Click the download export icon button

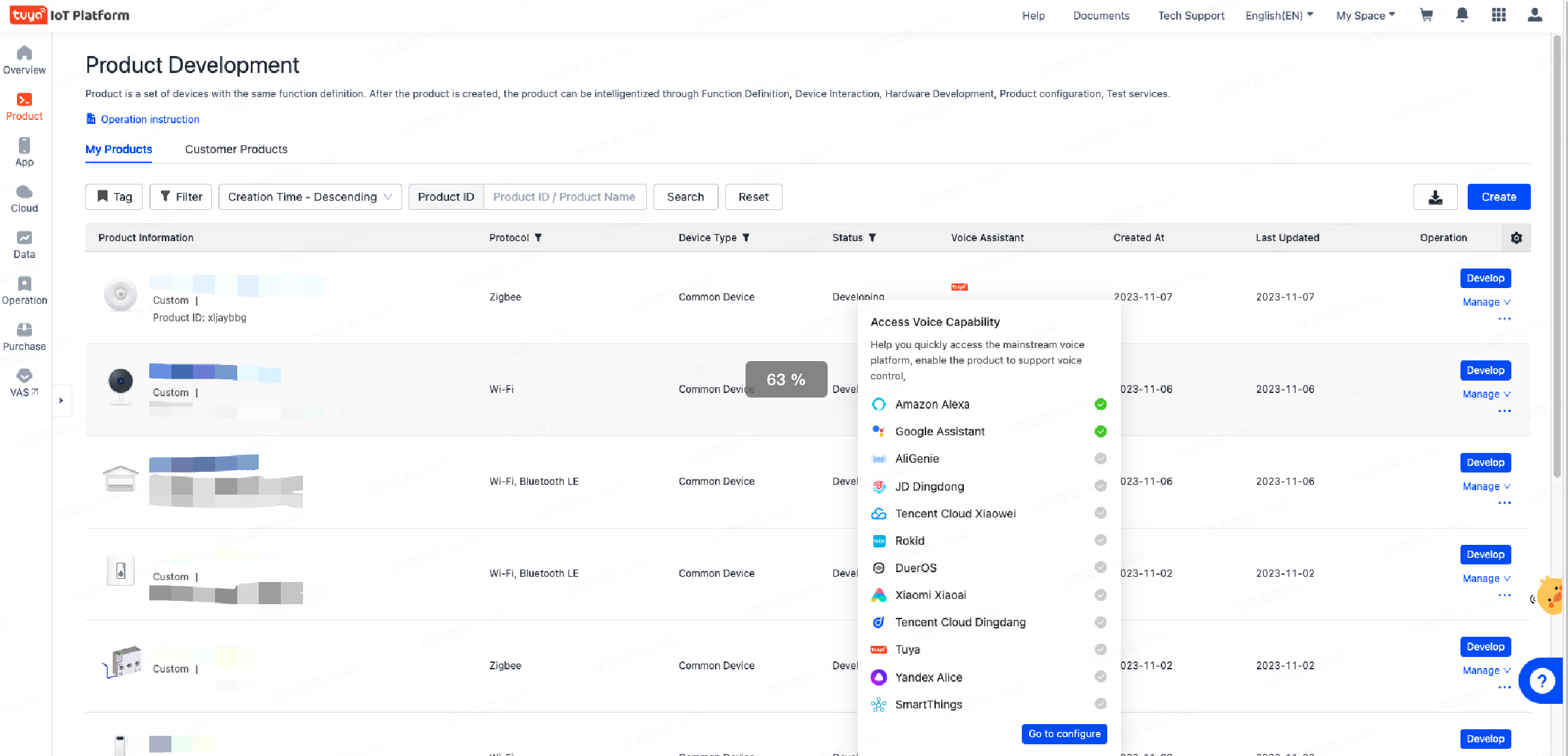(x=1435, y=197)
